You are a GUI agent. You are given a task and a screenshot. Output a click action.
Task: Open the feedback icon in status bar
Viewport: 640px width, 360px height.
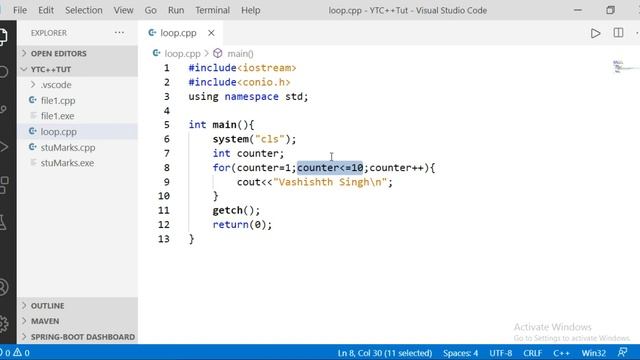coord(622,353)
